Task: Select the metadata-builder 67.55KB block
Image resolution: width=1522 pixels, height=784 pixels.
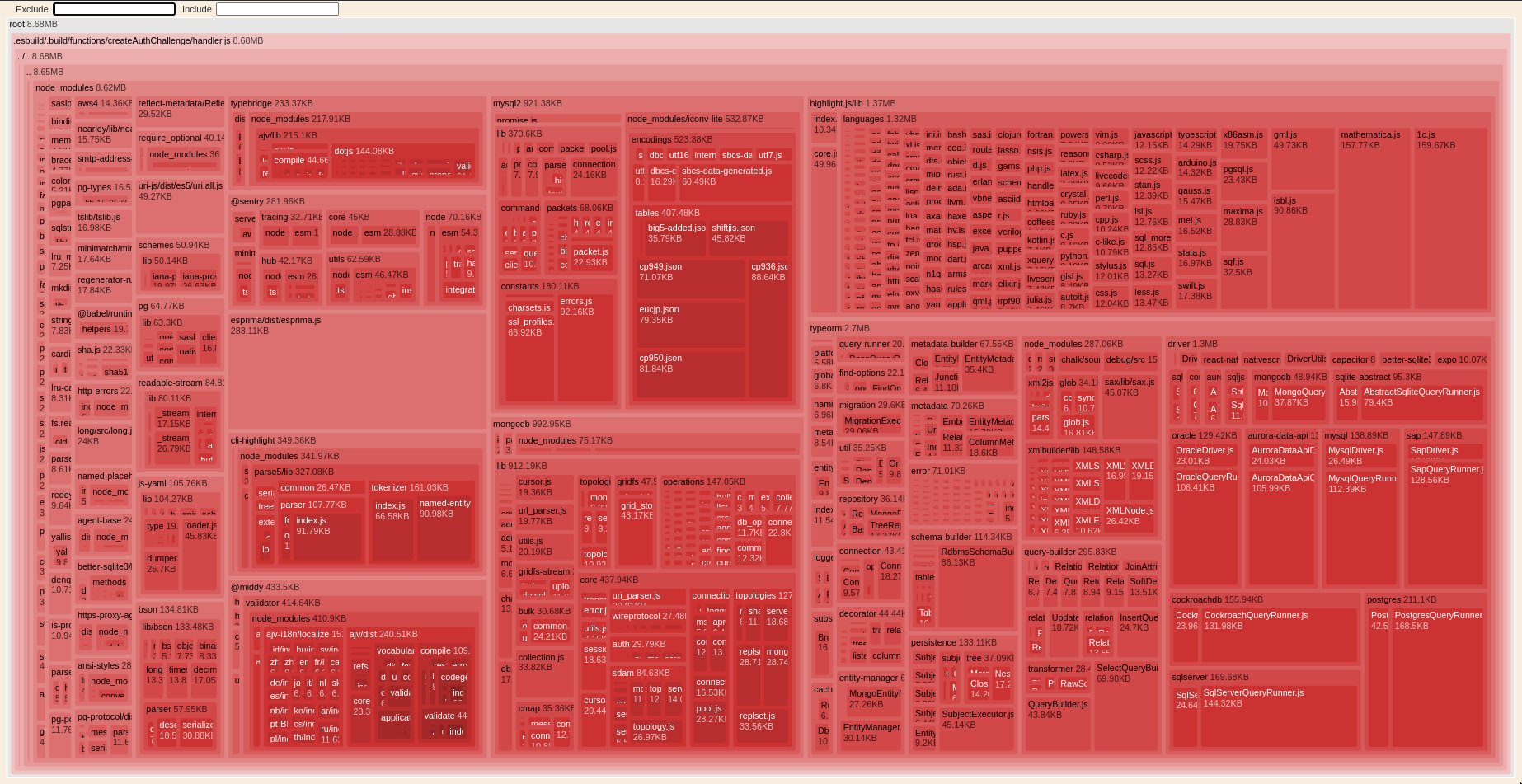Action: tap(963, 344)
